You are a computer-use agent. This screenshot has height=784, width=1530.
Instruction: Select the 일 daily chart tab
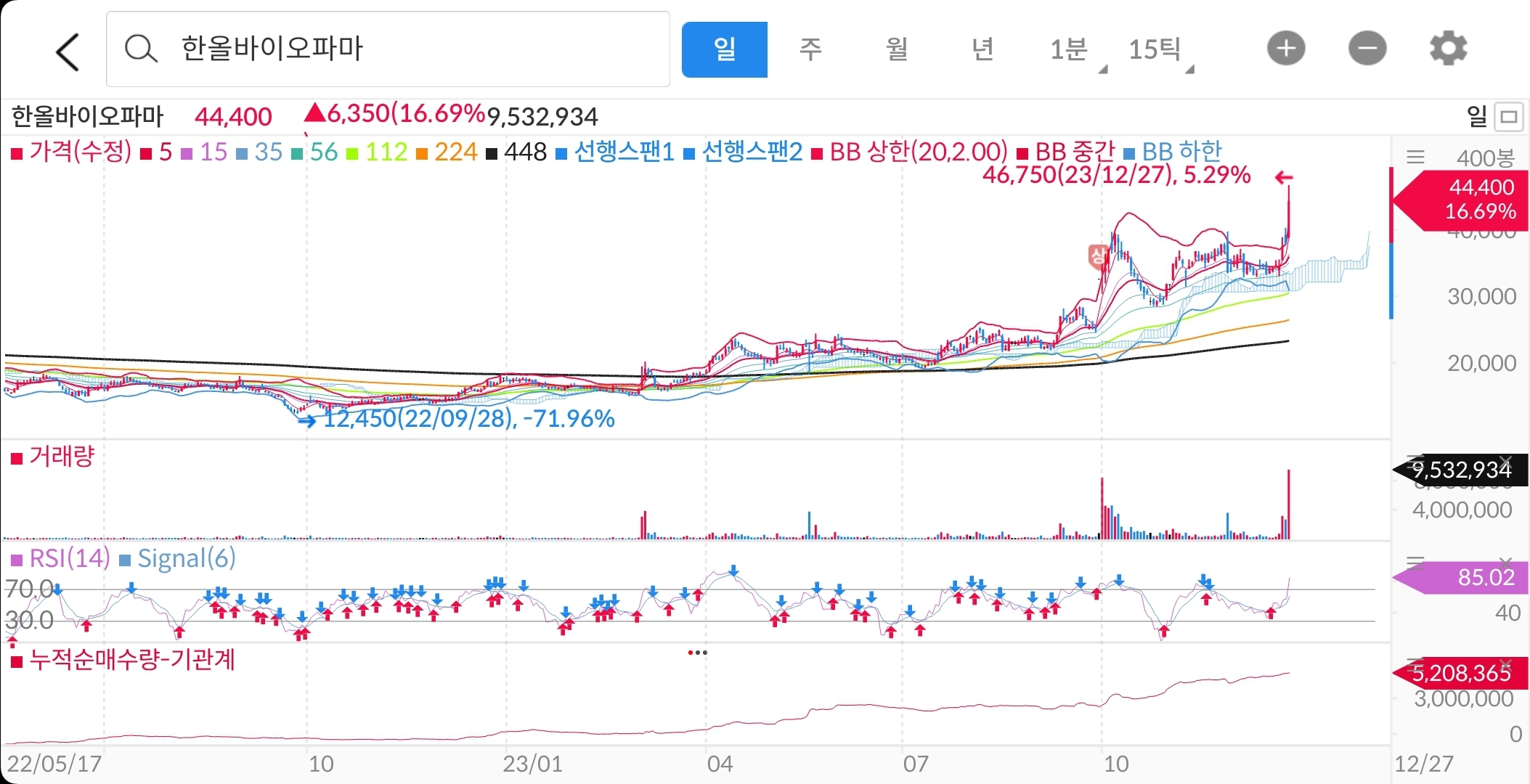(724, 49)
